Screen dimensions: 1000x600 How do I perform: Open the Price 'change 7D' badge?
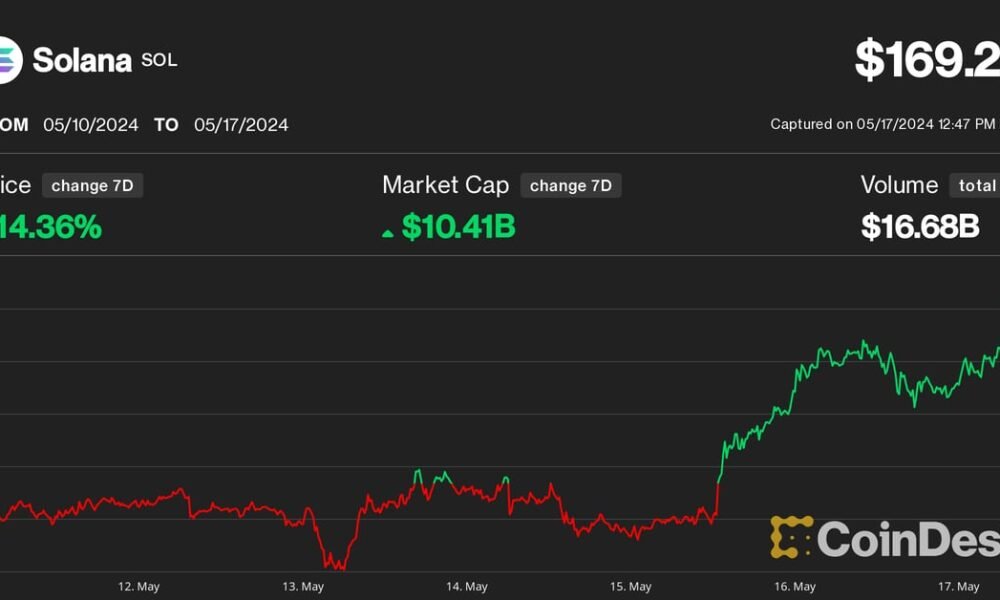pos(92,186)
